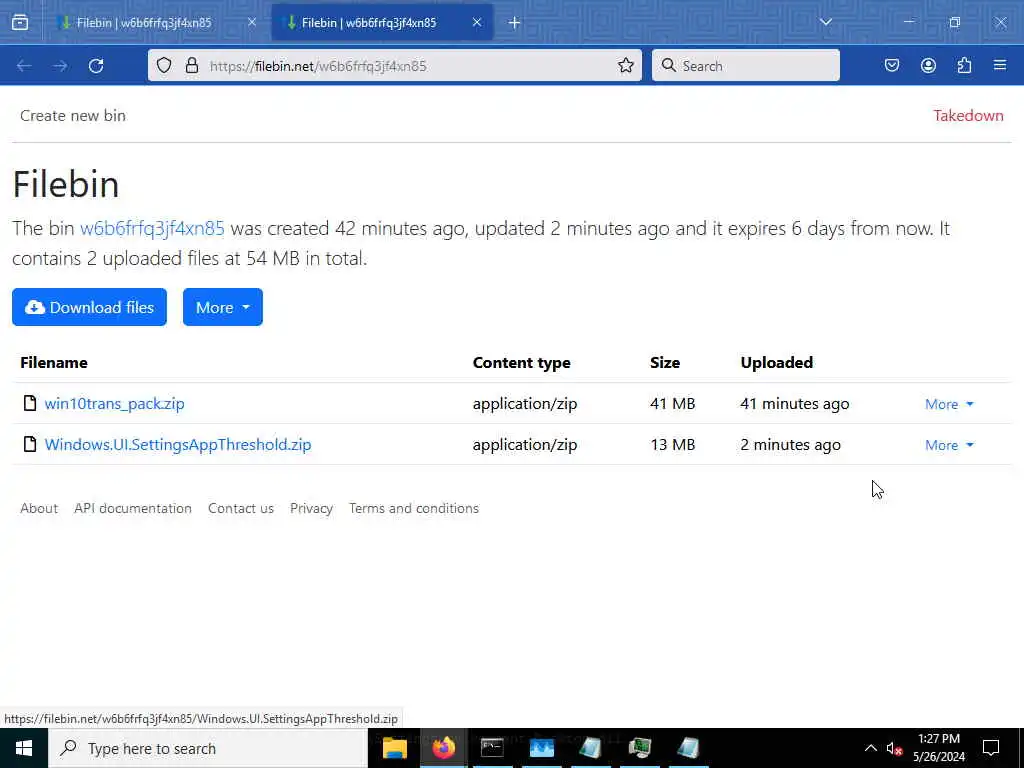This screenshot has height=768, width=1024.
Task: Open Firefox View icon in tab bar
Action: 20,22
